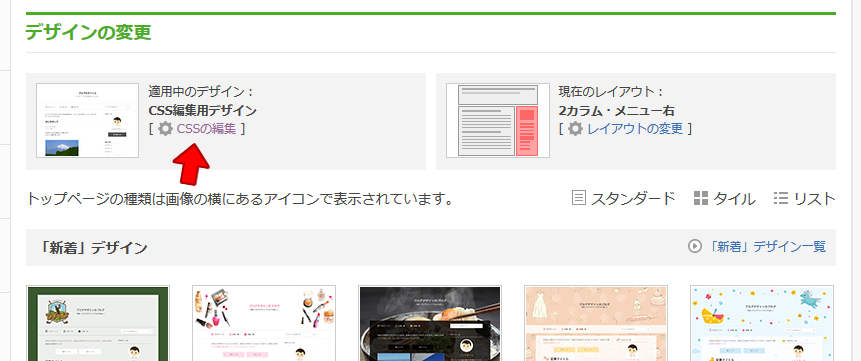
Task: Click the タイル grid icon
Action: click(x=701, y=198)
